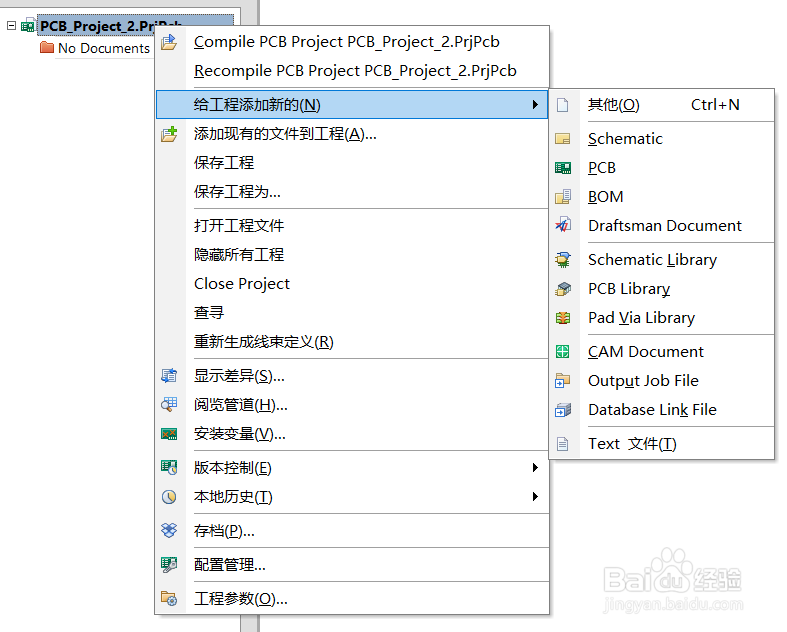The height and width of the screenshot is (632, 787).
Task: Click the 安装变量 icon
Action: (169, 434)
